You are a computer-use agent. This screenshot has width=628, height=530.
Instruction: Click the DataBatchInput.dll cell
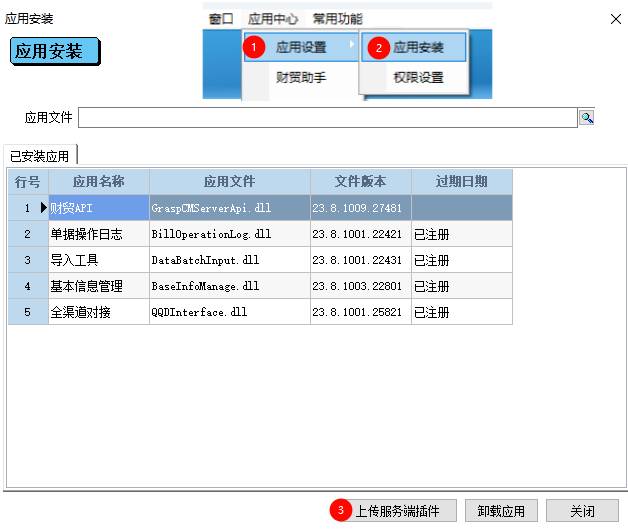(230, 260)
